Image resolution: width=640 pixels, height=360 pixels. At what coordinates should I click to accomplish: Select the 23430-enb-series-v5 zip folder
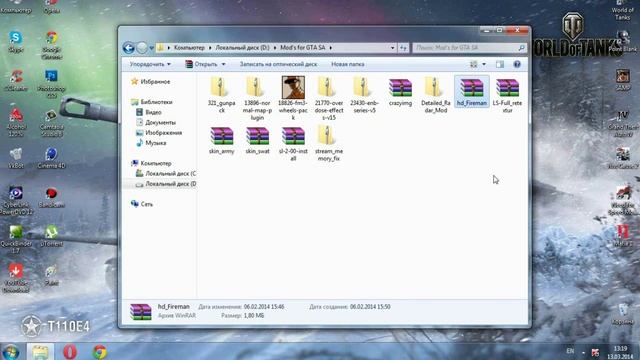(364, 95)
